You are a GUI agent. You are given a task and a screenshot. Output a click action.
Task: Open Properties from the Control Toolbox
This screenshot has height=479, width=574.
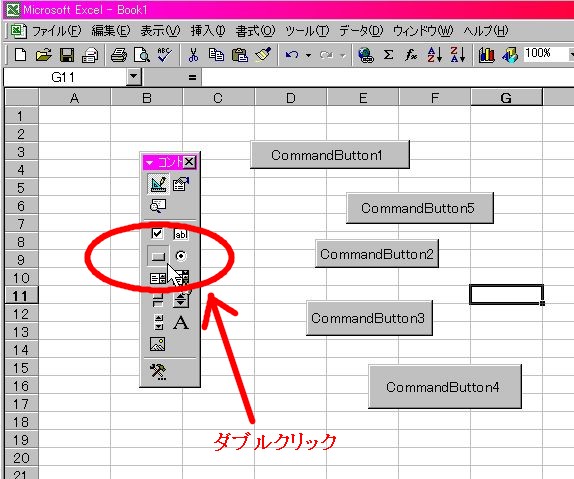(181, 184)
